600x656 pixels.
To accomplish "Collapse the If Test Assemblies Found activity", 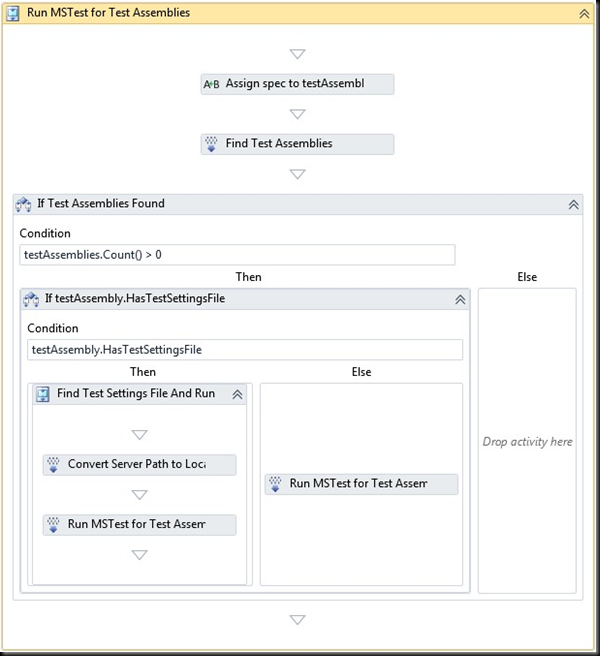I will (574, 204).
